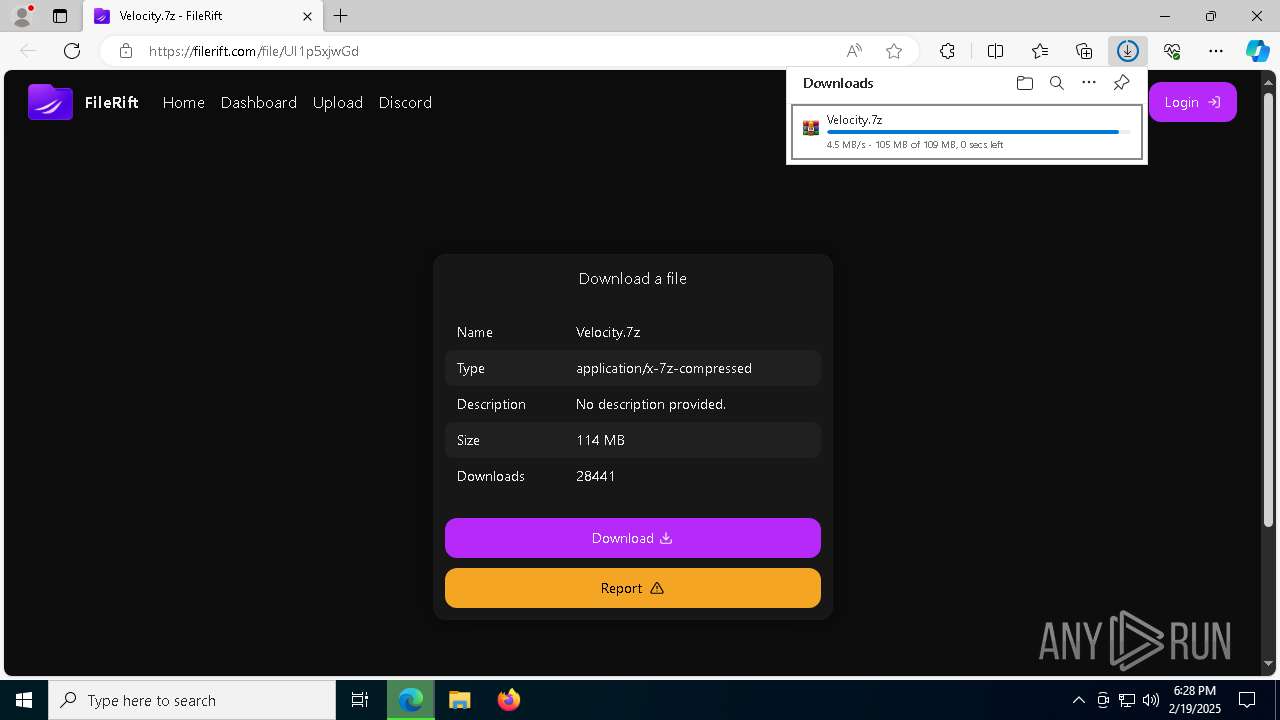This screenshot has height=720, width=1280.
Task: Click the page vertical scrollbar
Action: (1269, 310)
